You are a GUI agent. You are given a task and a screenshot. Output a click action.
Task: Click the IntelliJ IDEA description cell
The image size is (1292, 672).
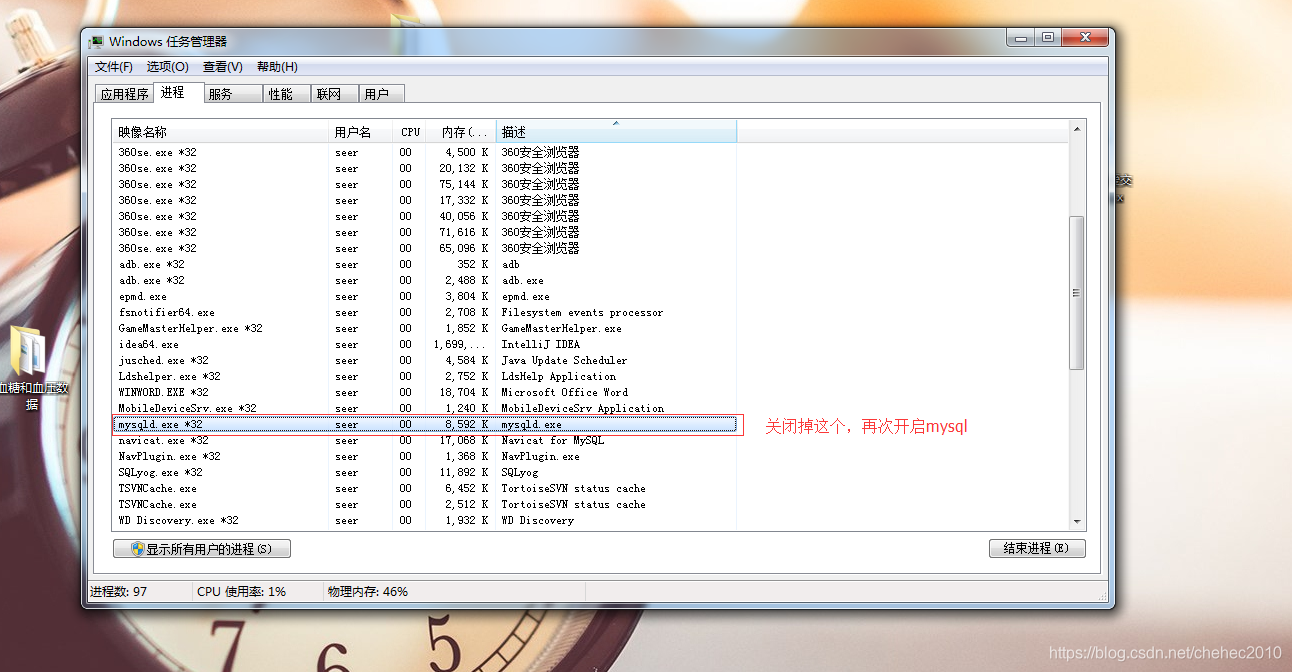540,344
